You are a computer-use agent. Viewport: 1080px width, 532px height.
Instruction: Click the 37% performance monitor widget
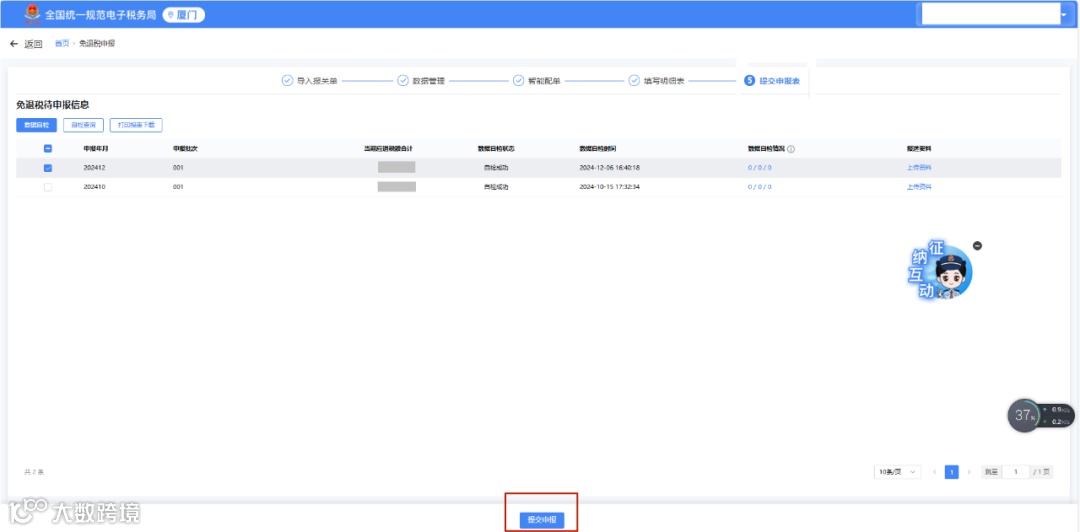pyautogui.click(x=1041, y=415)
